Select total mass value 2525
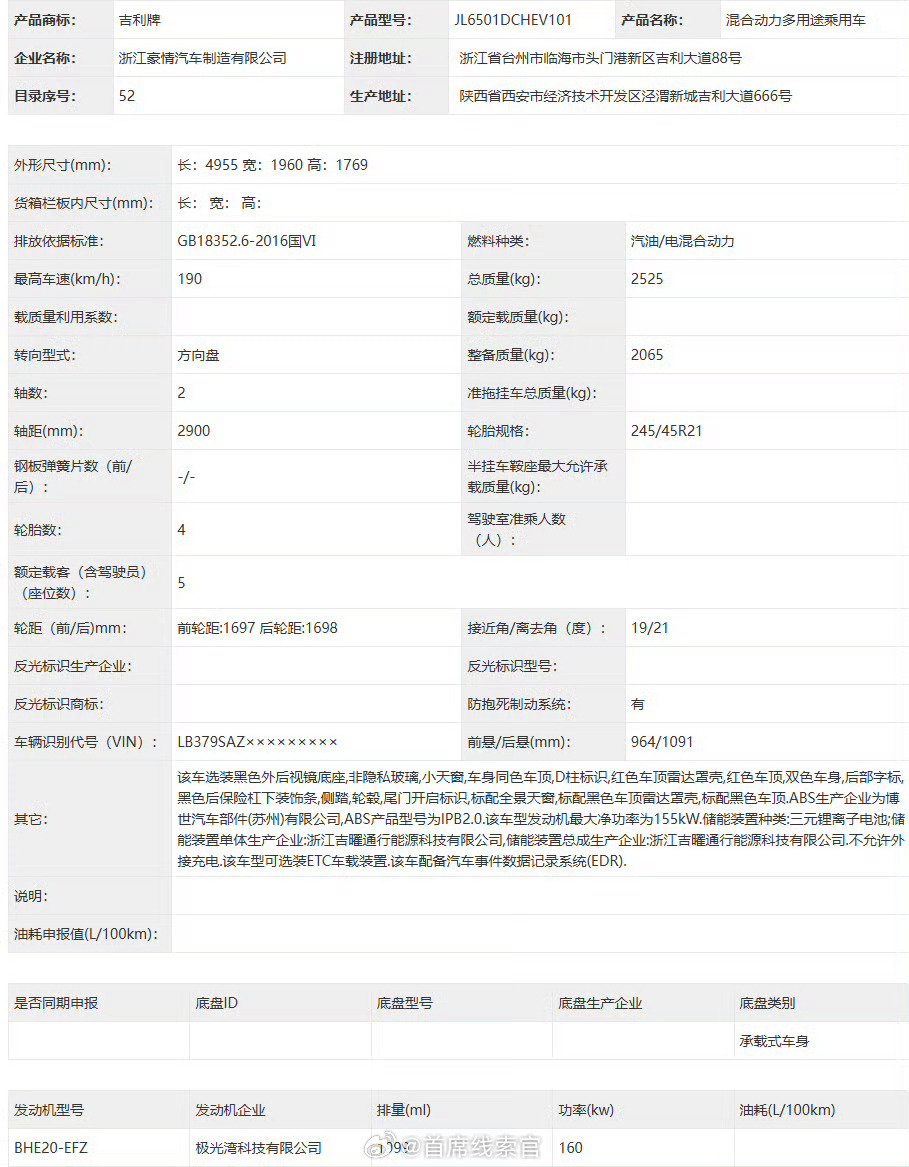Screen dimensions: 909x1167 coord(647,279)
